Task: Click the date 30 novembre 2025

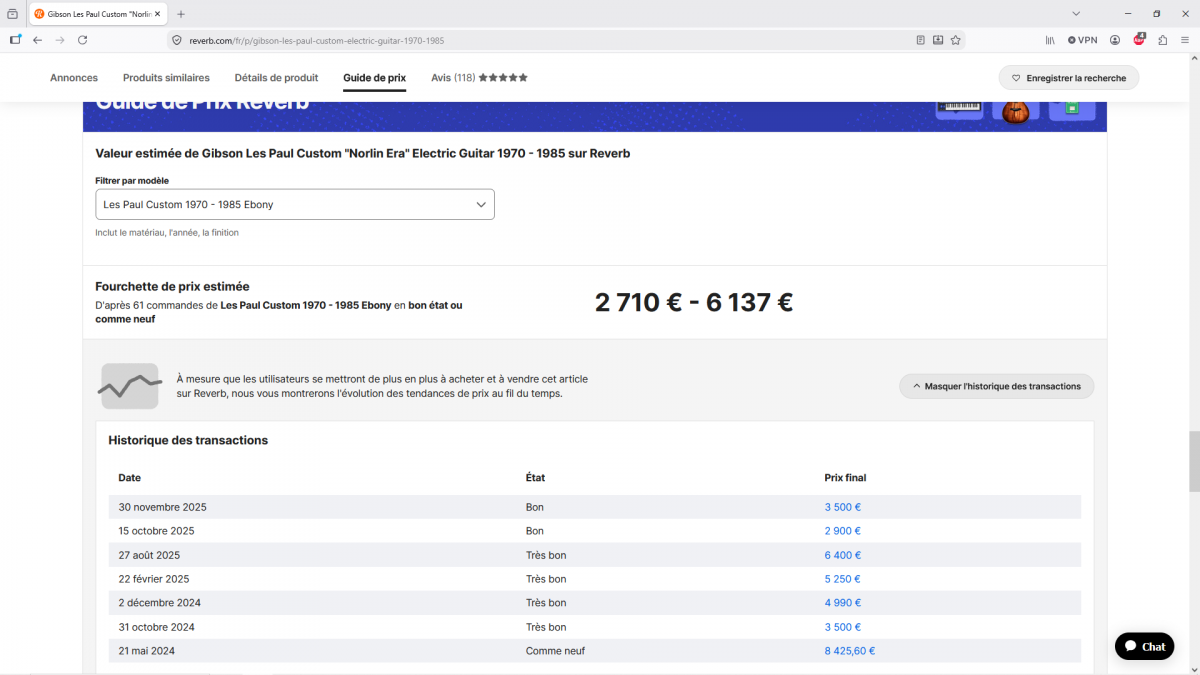Action: point(162,507)
